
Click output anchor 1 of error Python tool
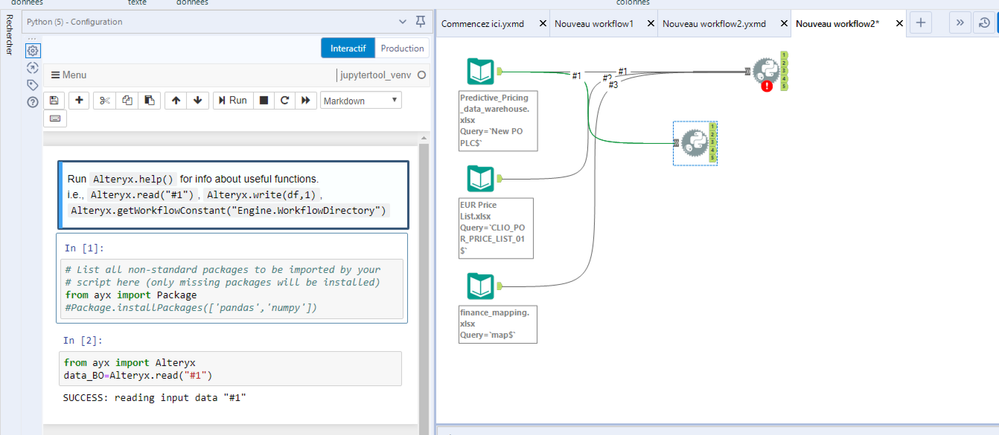coord(784,55)
